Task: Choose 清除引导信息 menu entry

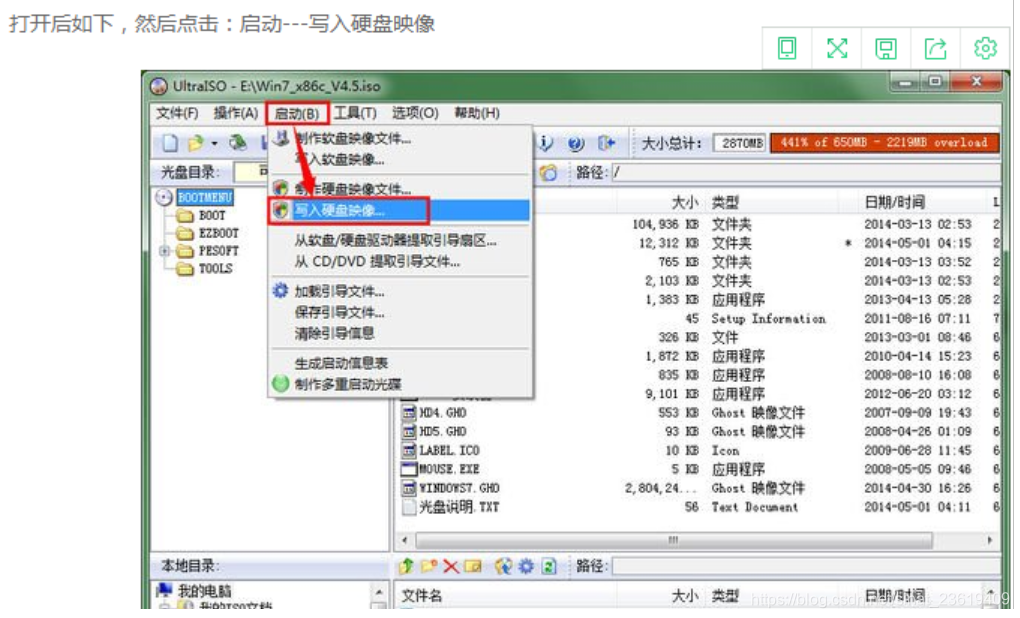Action: pos(400,333)
